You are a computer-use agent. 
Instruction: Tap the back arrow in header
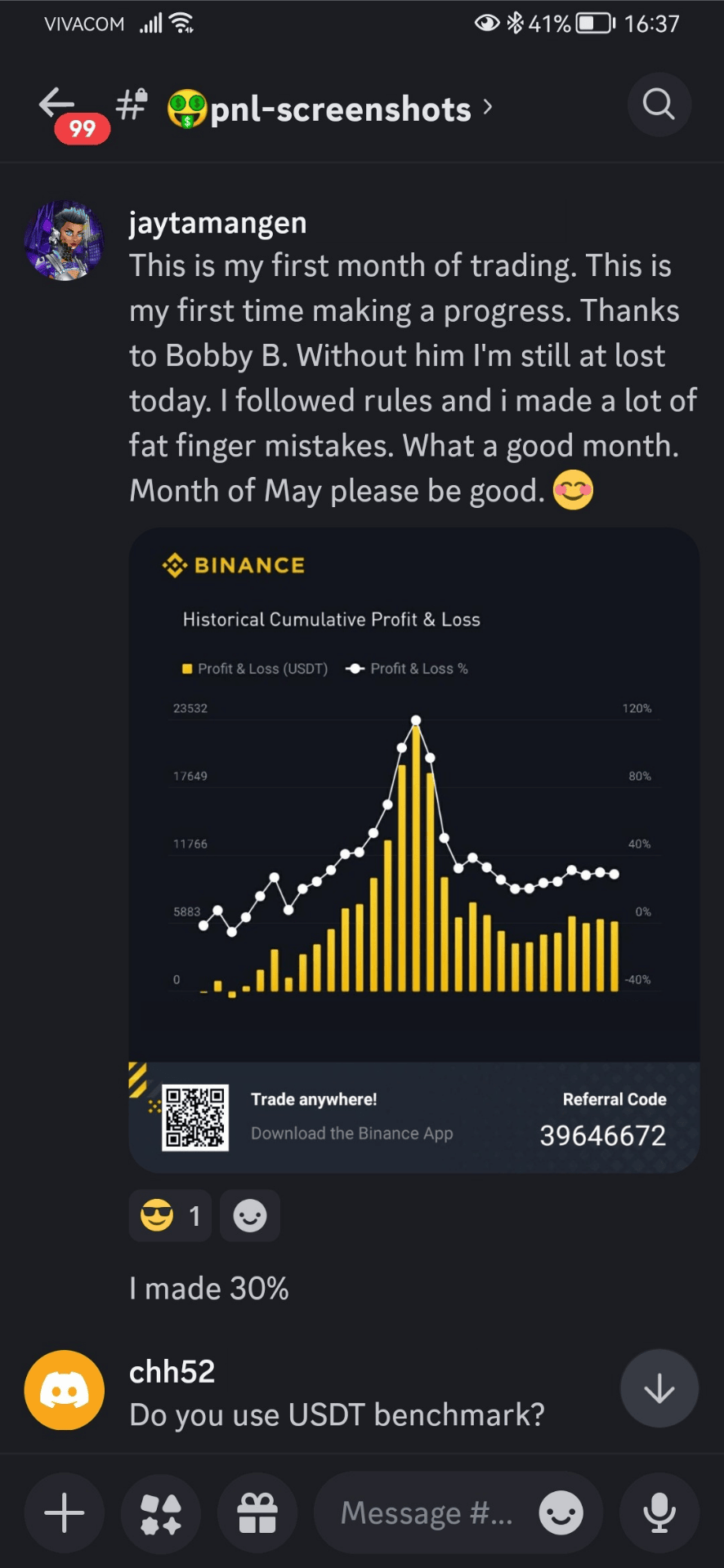[56, 104]
